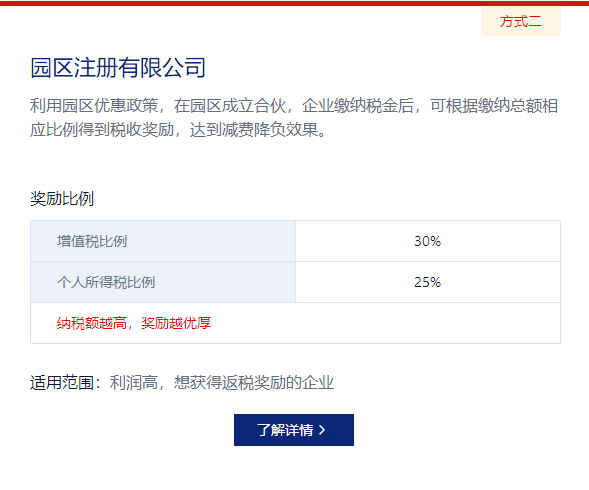Viewport: 589px width, 490px height.
Task: Select the 方式二 tab label
Action: tap(521, 21)
